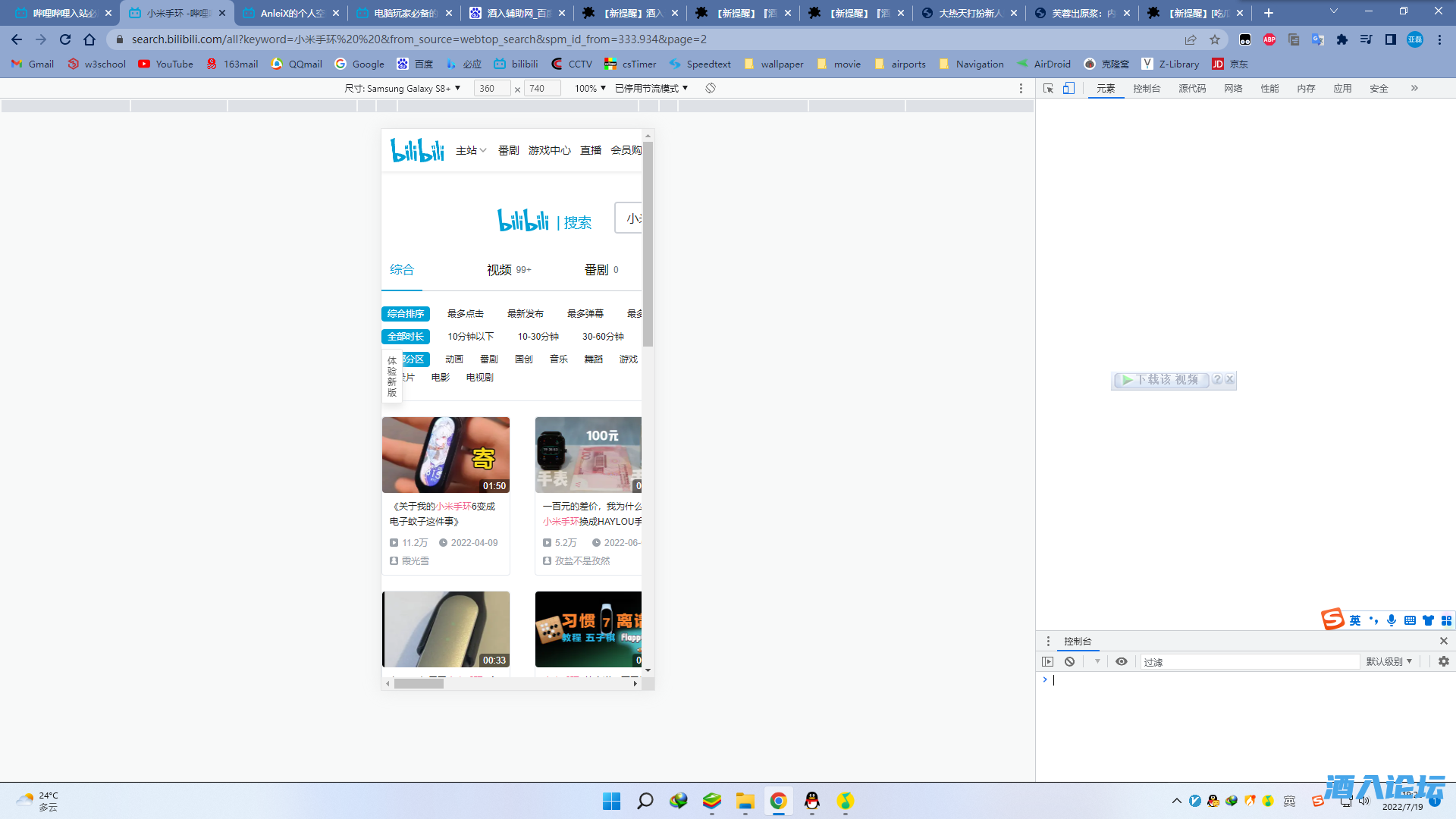Open the taskbar search icon
Screen dimensions: 1456x819
645,801
